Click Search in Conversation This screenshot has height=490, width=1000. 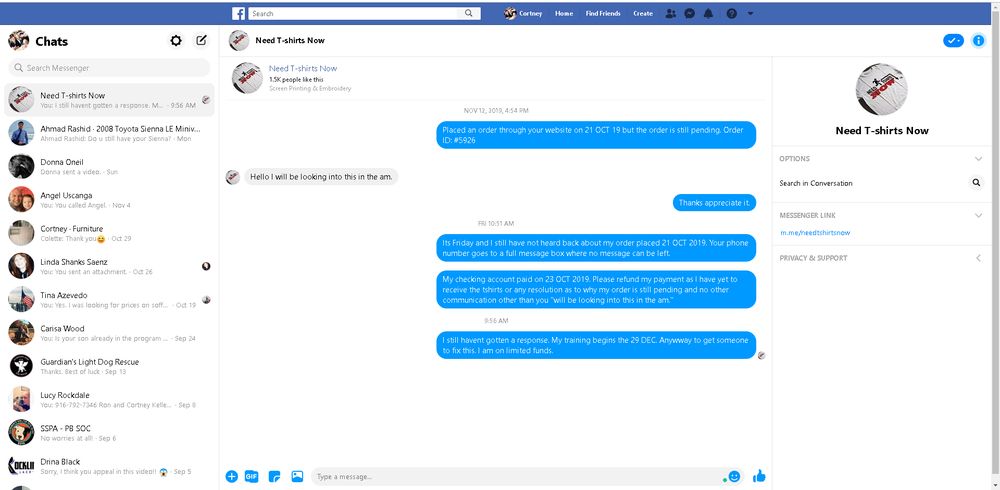816,183
